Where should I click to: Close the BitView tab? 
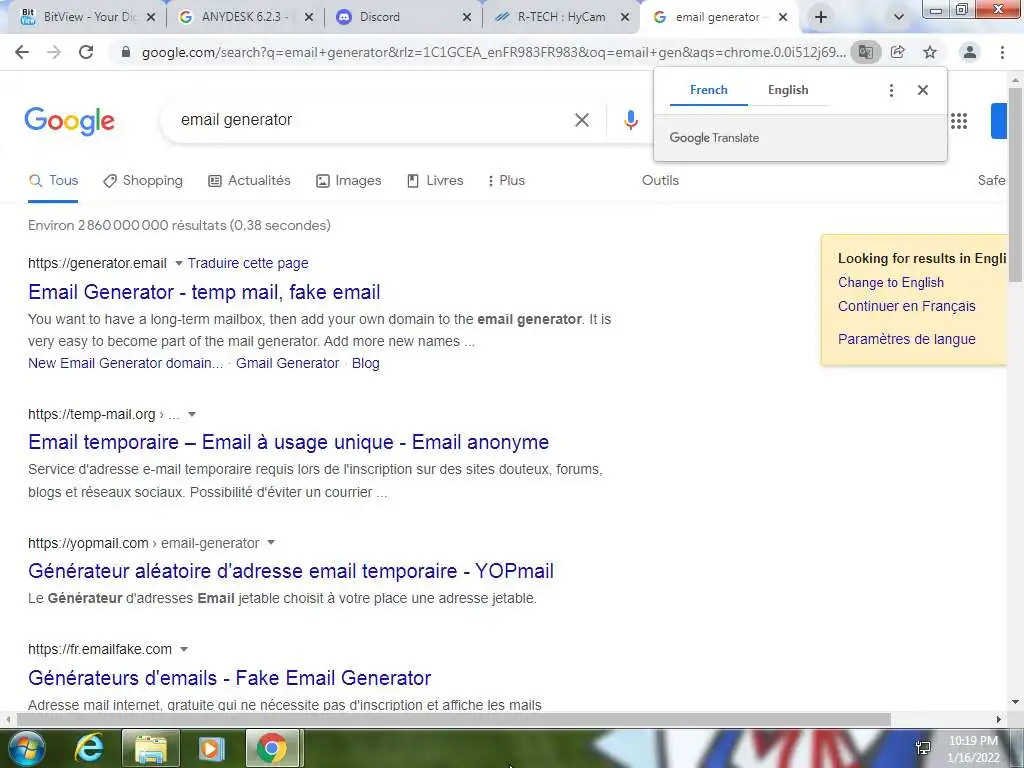[x=151, y=17]
